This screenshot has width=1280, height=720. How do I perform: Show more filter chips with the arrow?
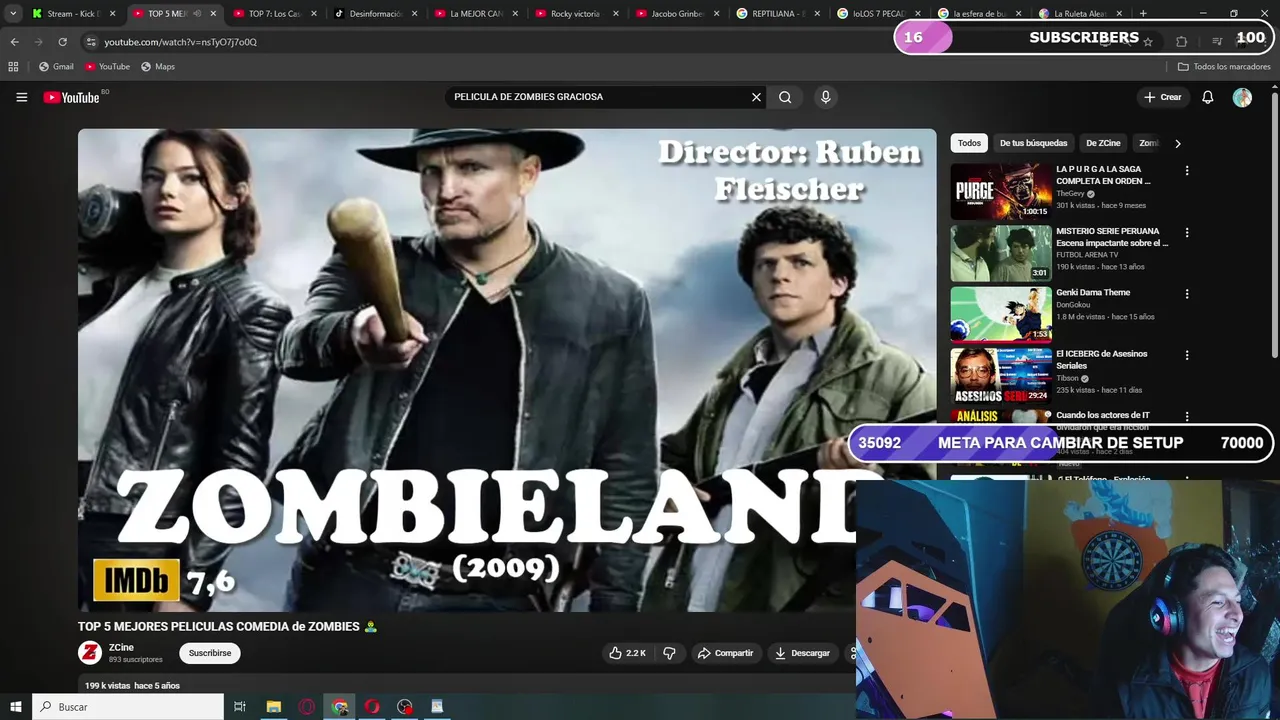1177,143
